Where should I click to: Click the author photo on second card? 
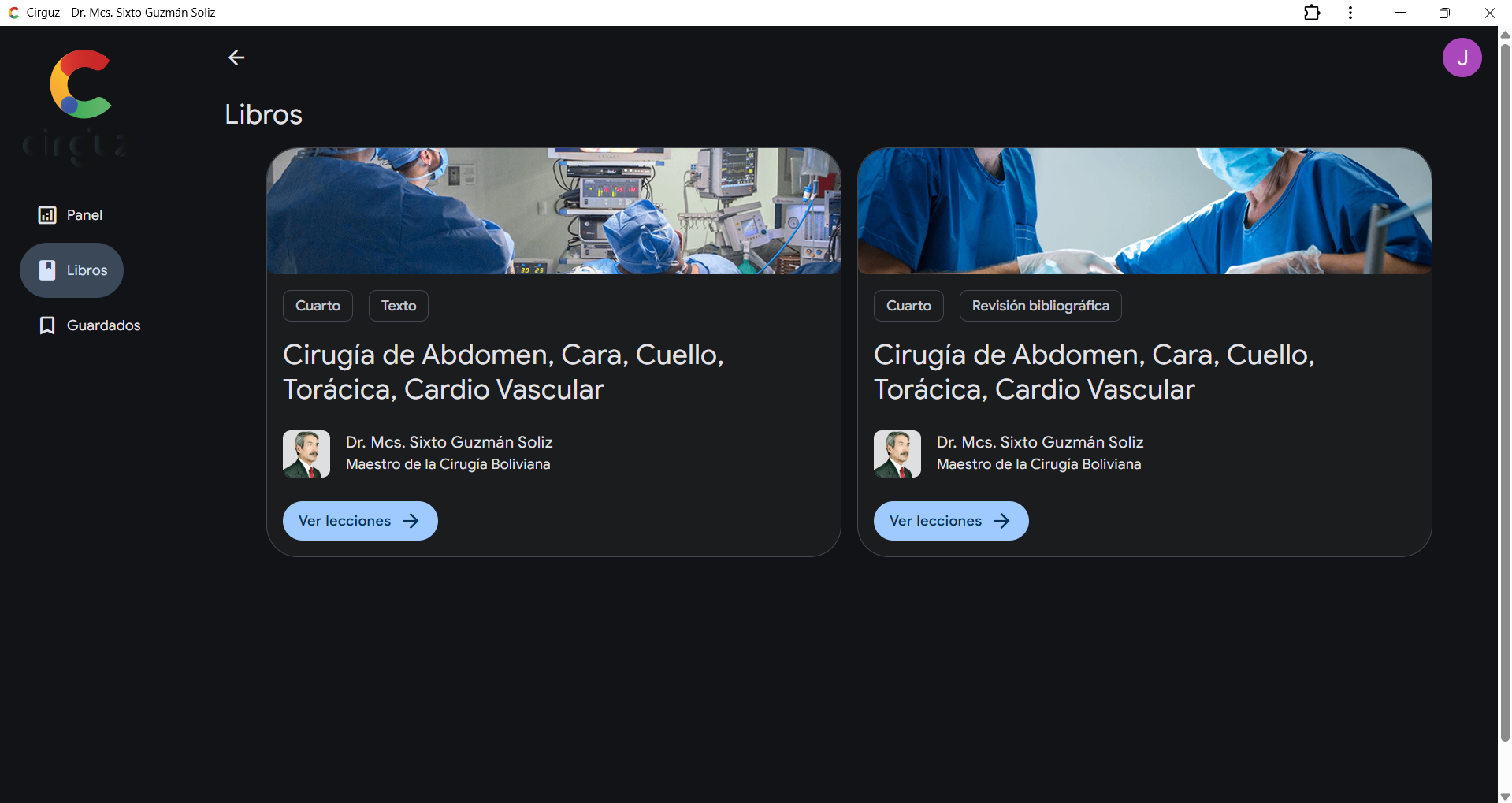coord(897,454)
